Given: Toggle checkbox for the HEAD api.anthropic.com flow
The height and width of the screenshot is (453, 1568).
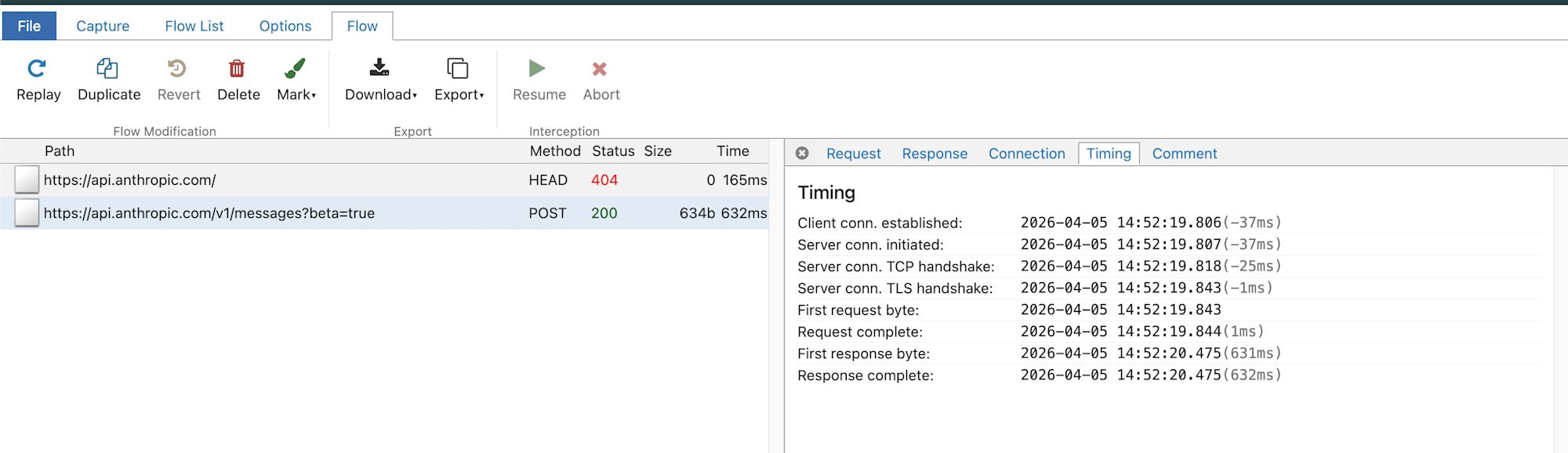Looking at the screenshot, I should tap(27, 180).
